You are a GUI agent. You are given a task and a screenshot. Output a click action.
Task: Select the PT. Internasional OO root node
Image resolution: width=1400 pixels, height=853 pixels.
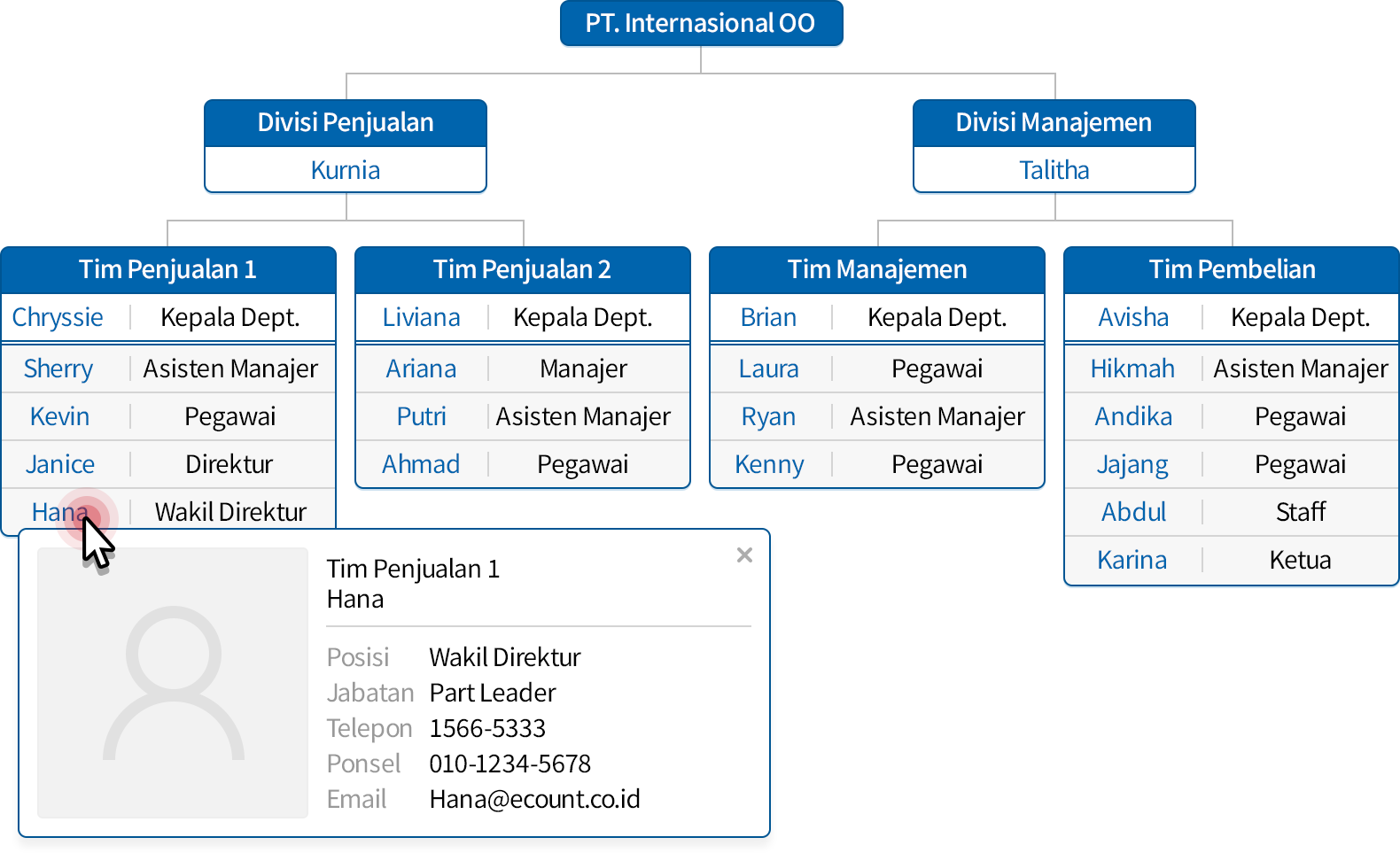[701, 23]
